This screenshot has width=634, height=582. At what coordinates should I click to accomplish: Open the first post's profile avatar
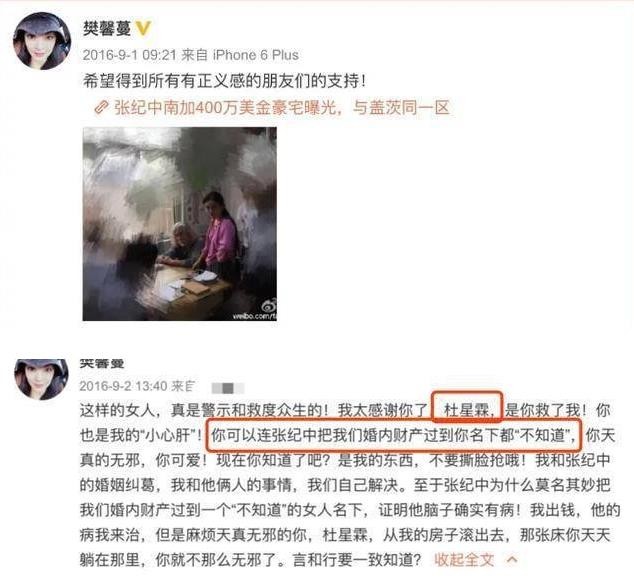pos(42,41)
